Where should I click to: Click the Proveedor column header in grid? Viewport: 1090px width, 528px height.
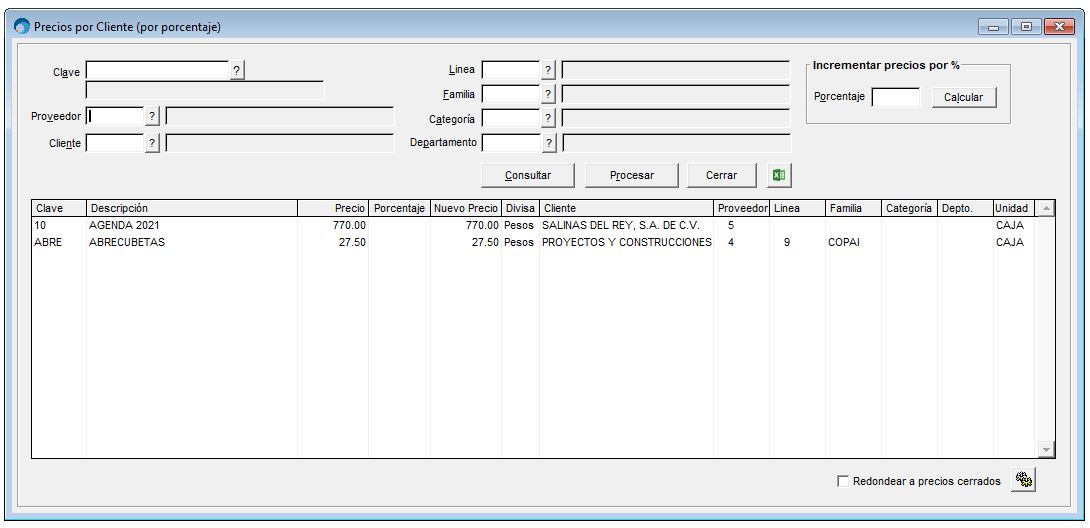pos(742,208)
